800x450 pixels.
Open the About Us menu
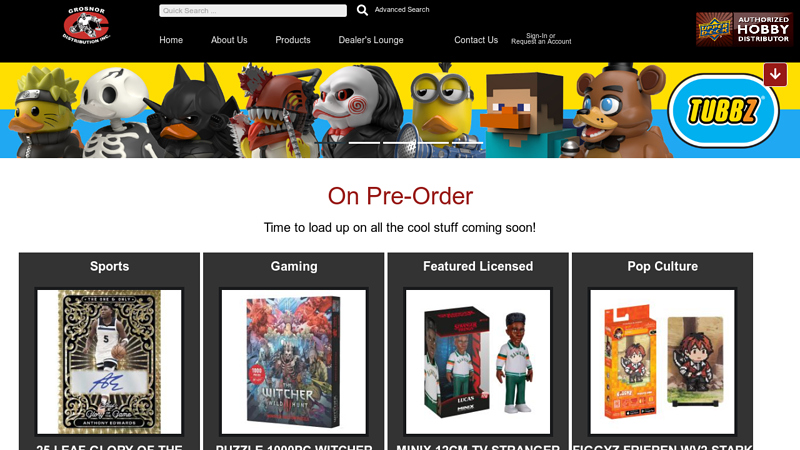pos(229,40)
